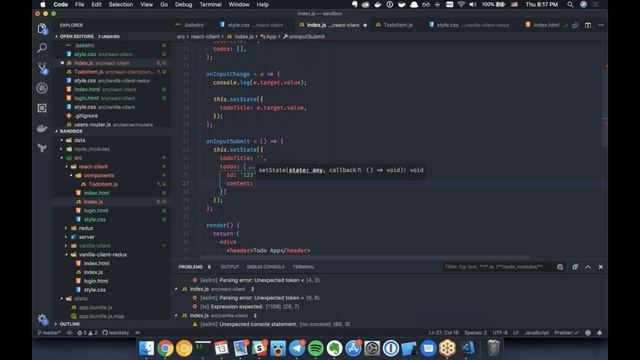
Task: Change the UTF-8 encoding in status bar
Action: pos(500,333)
